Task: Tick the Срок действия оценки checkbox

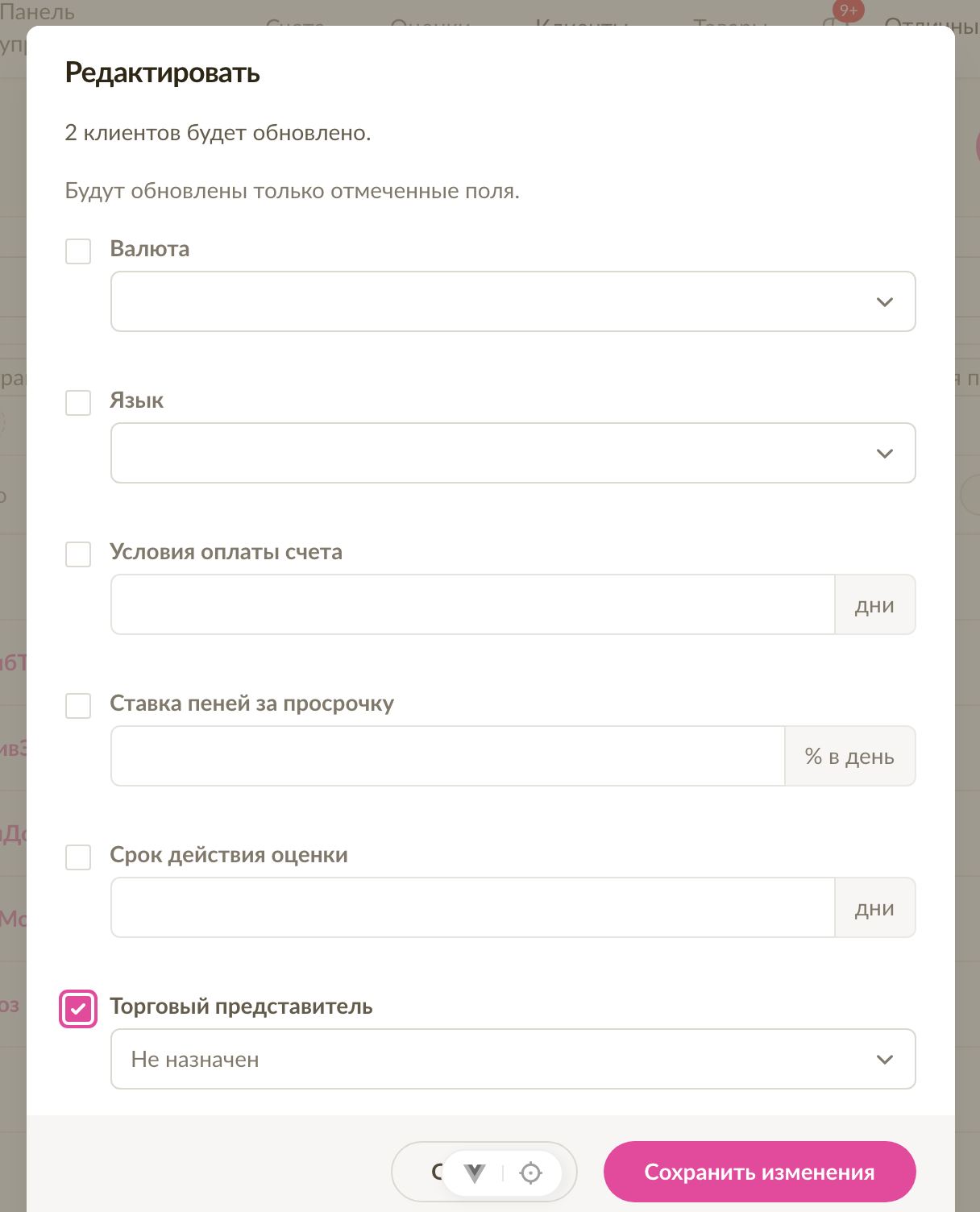Action: coord(78,857)
